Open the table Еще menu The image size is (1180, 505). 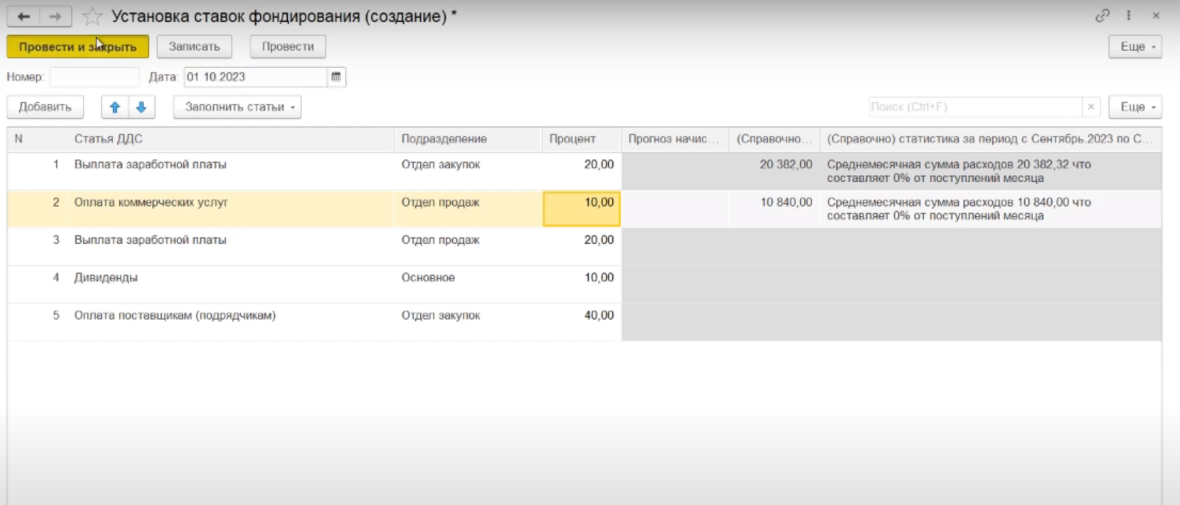[1136, 107]
